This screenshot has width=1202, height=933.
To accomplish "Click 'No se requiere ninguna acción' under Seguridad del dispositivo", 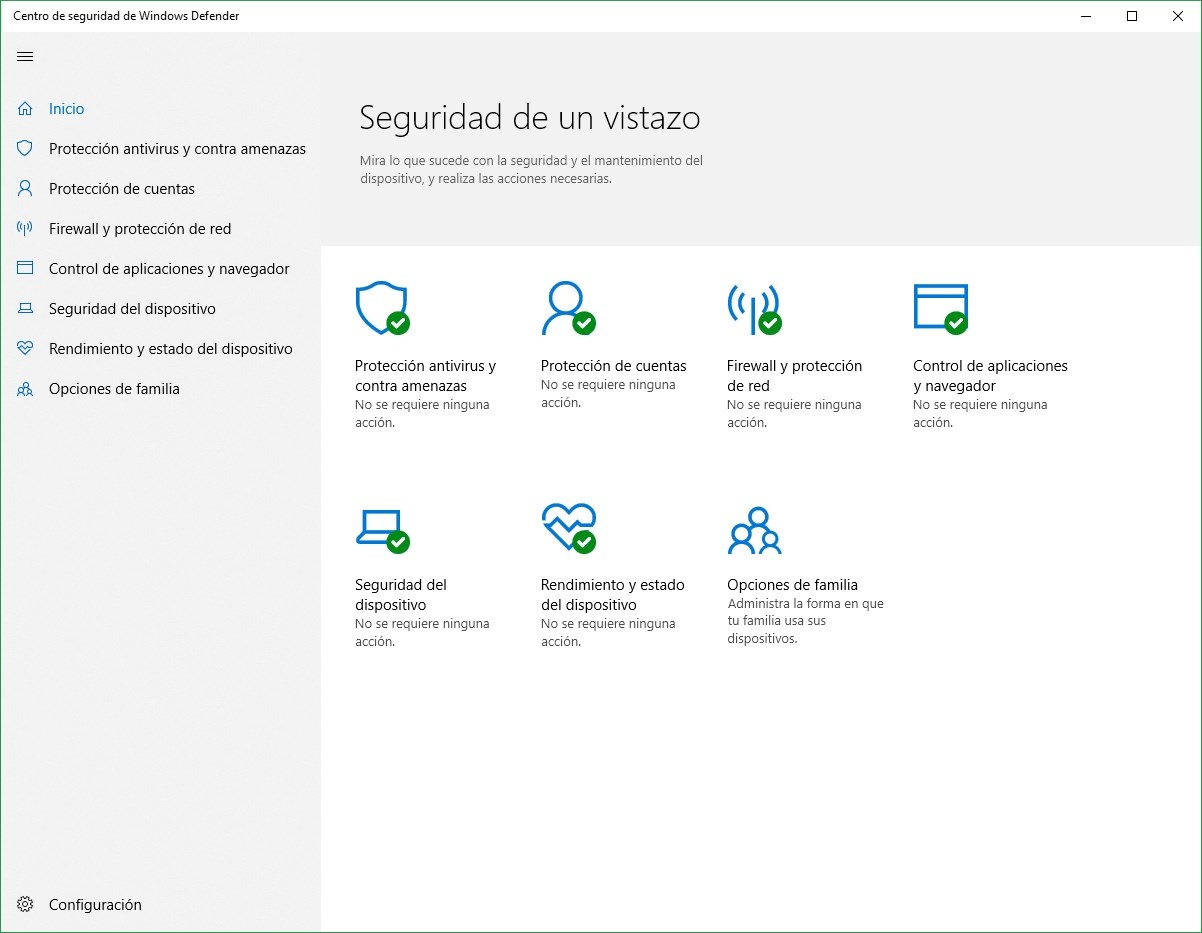I will tap(422, 632).
